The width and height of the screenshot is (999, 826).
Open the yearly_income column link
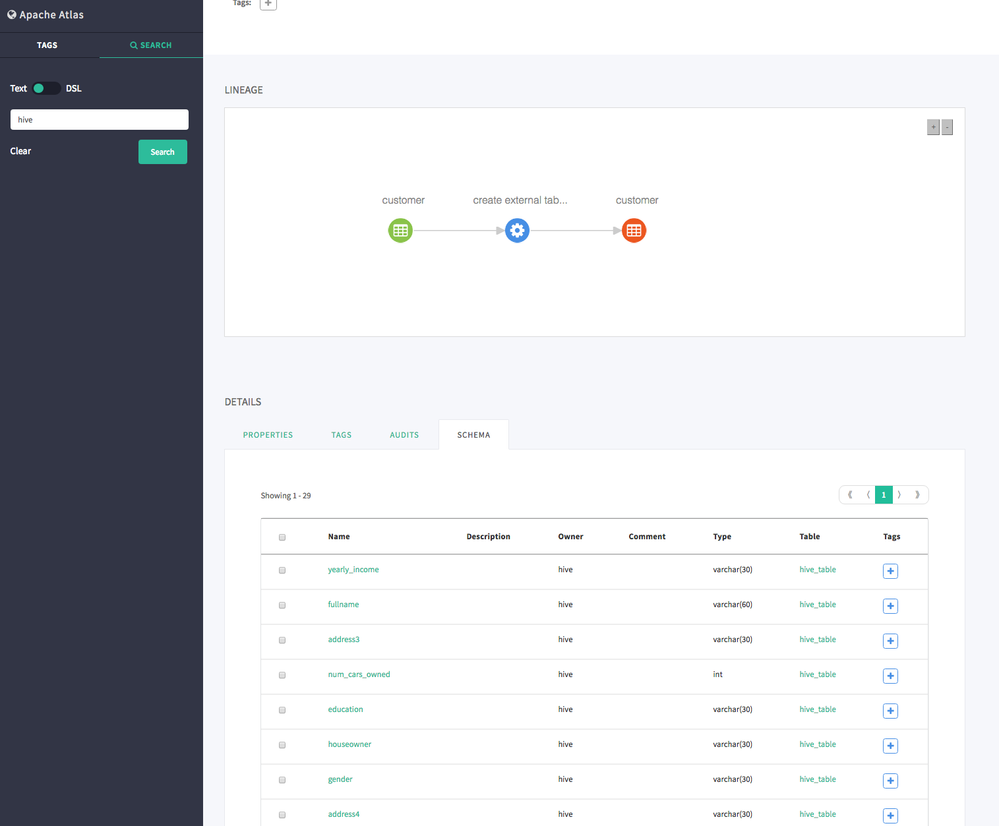pyautogui.click(x=353, y=570)
